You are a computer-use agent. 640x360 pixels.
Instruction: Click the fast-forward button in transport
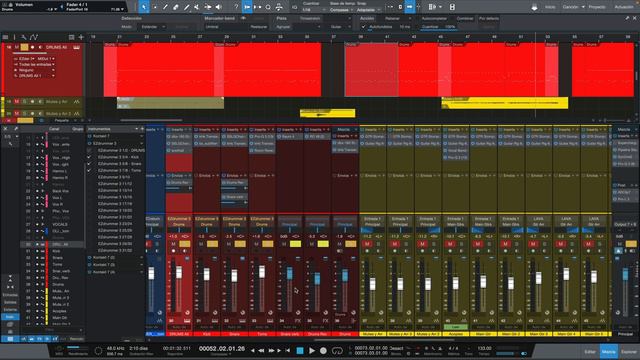[x=271, y=350]
